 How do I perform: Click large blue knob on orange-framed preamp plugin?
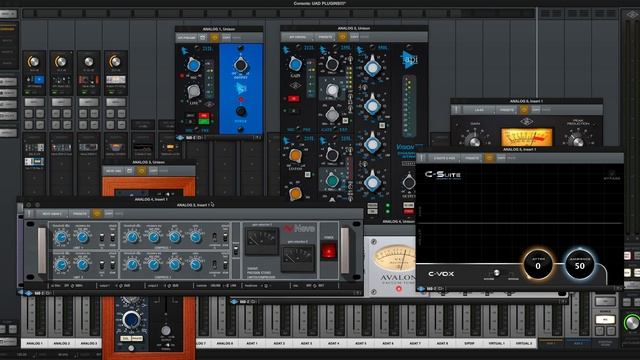(x=131, y=320)
